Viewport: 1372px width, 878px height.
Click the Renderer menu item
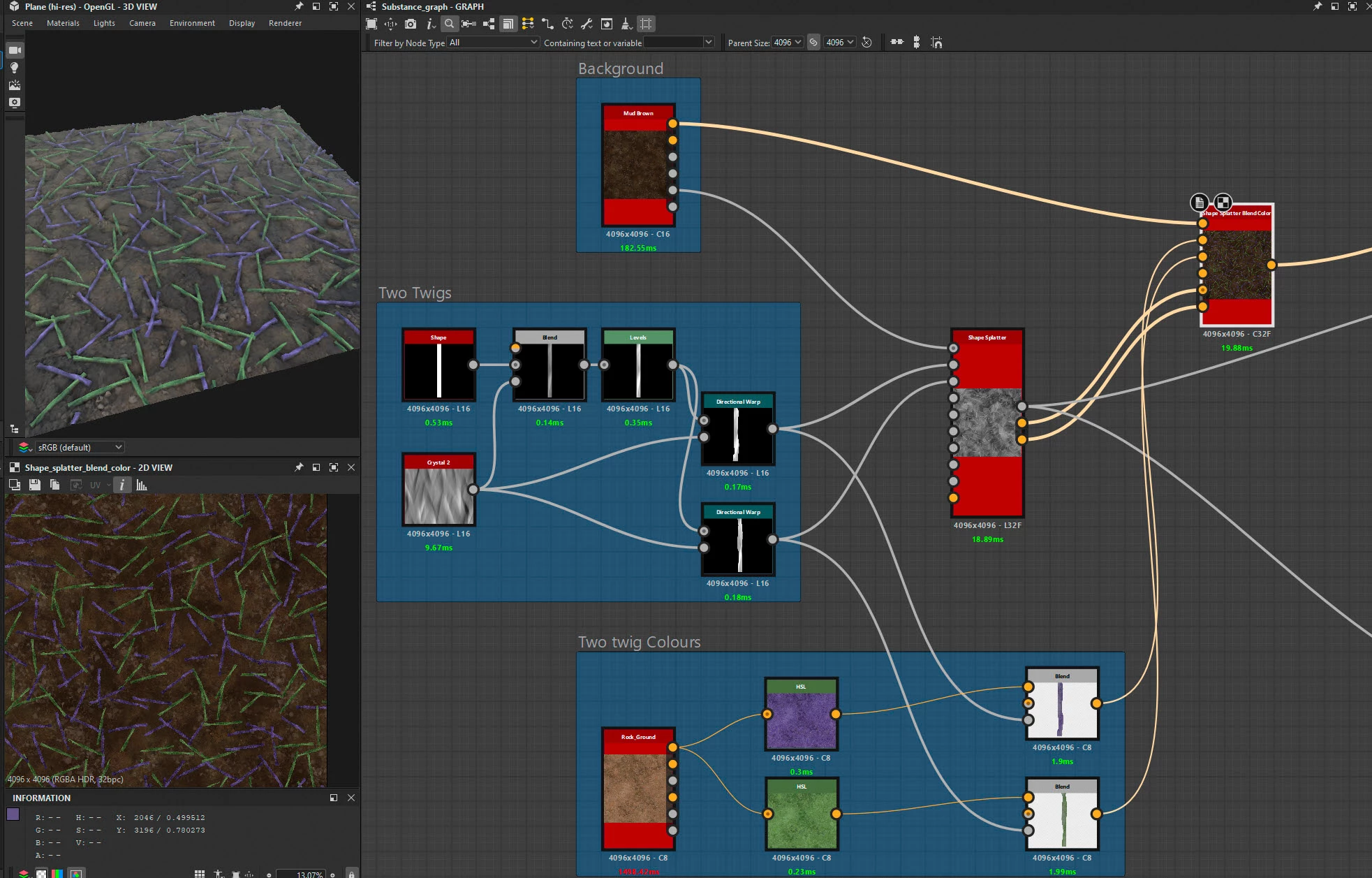285,23
